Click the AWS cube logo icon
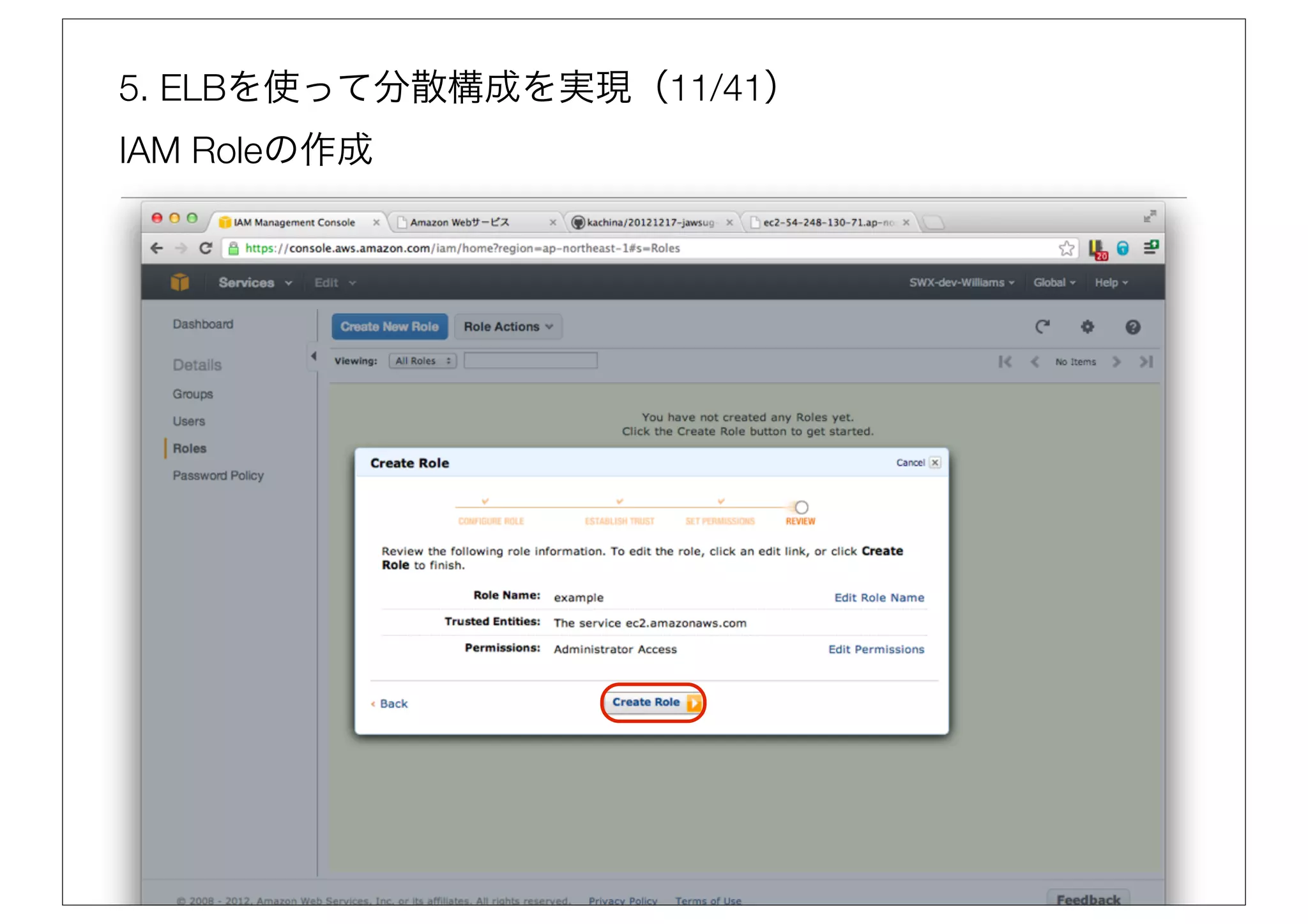 click(x=180, y=282)
